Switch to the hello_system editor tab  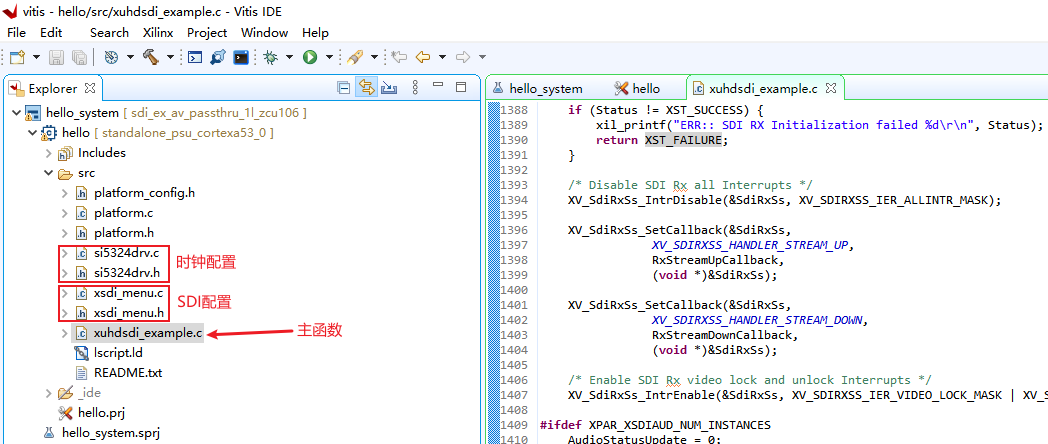(x=538, y=88)
